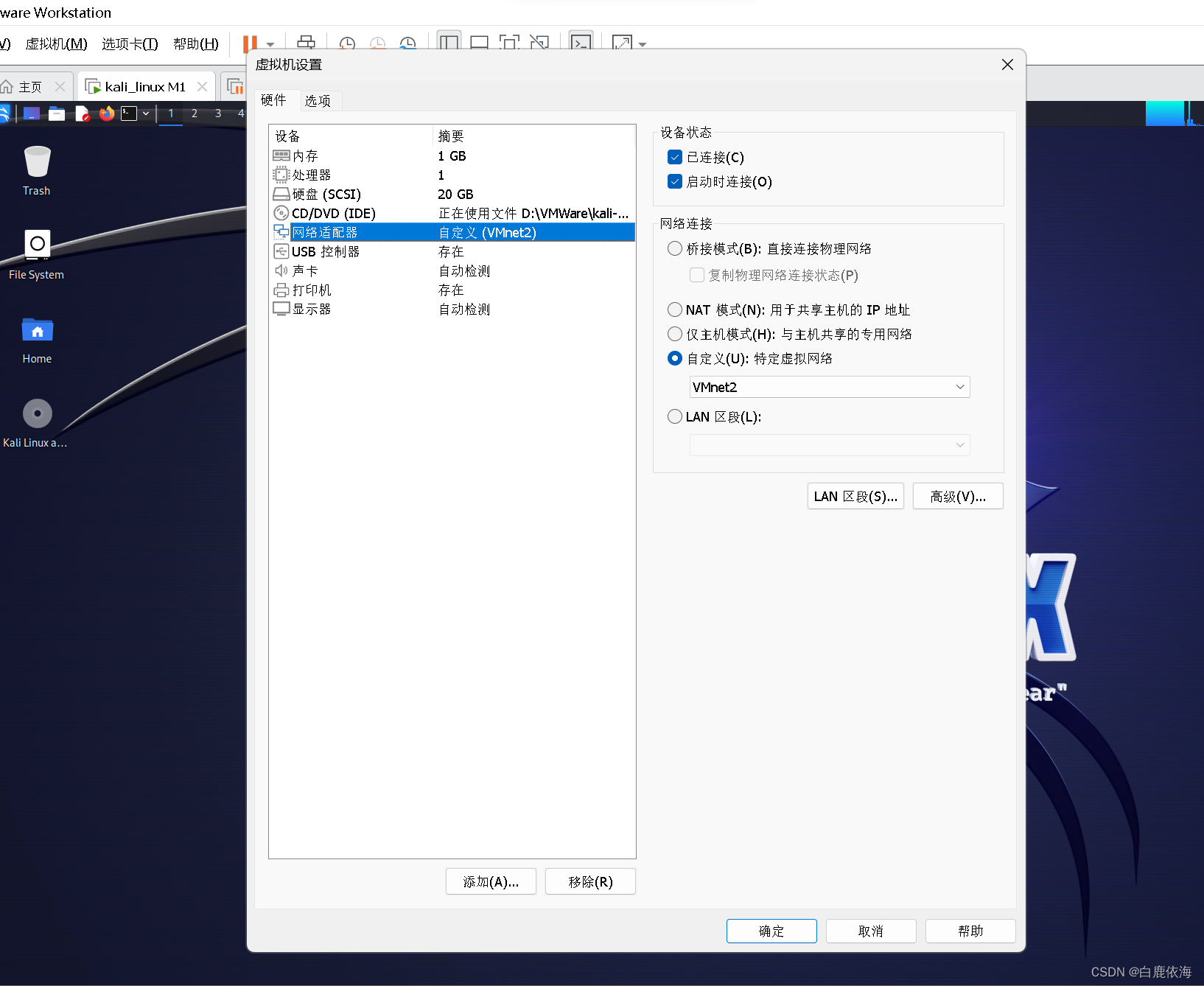Viewport: 1204px width, 986px height.
Task: Click the Pause virtual machine toolbar icon
Action: (x=251, y=43)
